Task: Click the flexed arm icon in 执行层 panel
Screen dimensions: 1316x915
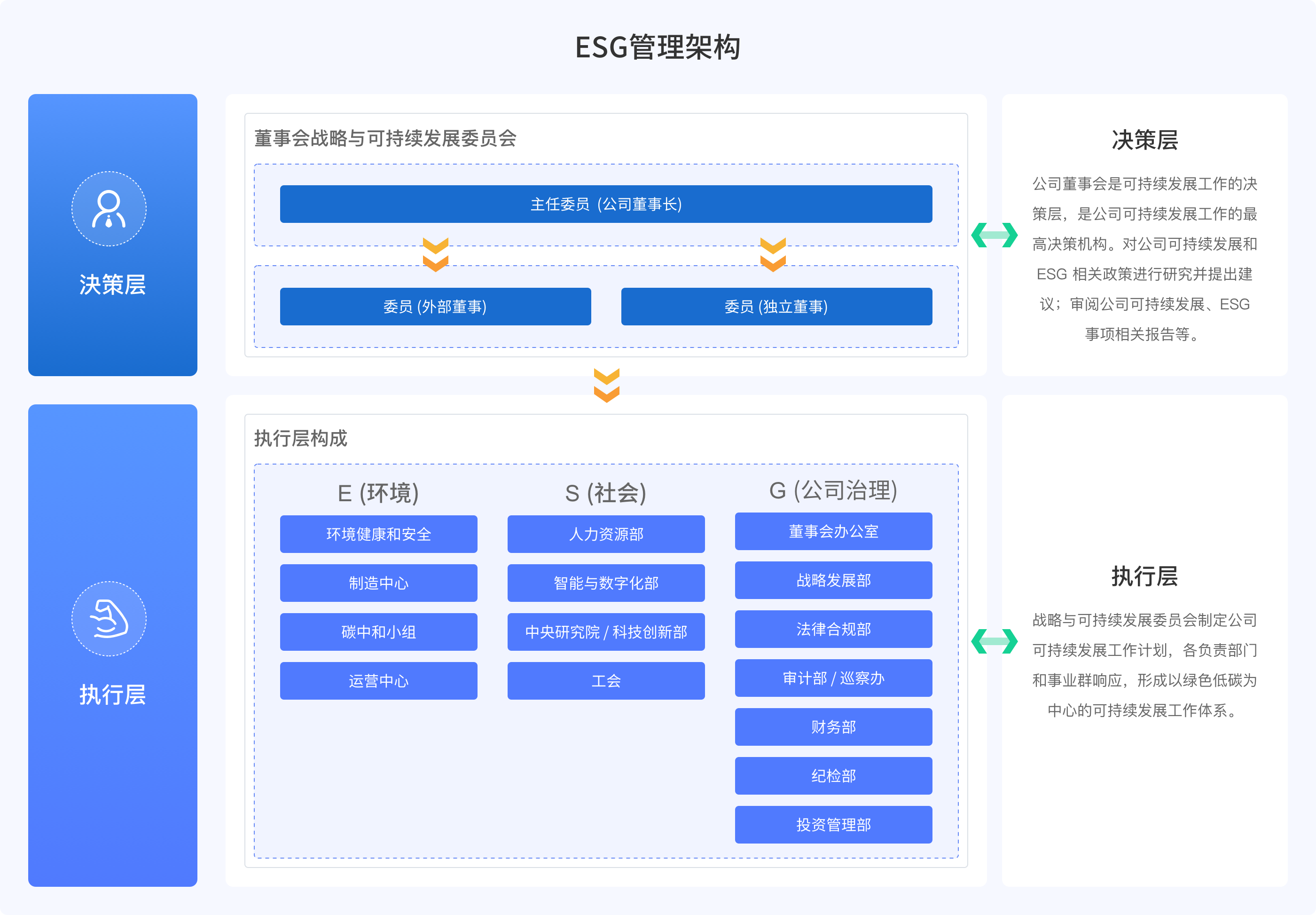Action: (109, 619)
